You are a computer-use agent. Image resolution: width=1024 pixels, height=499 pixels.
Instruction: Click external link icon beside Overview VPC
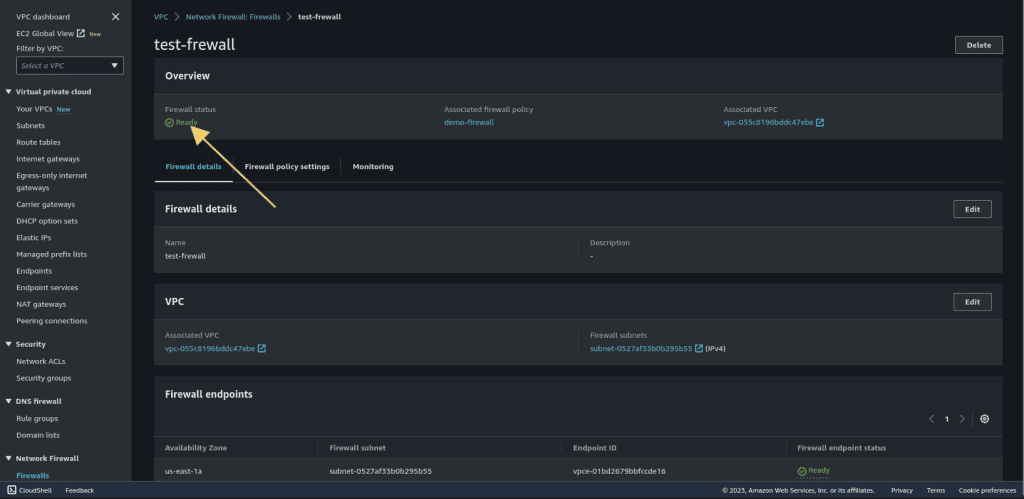click(820, 123)
